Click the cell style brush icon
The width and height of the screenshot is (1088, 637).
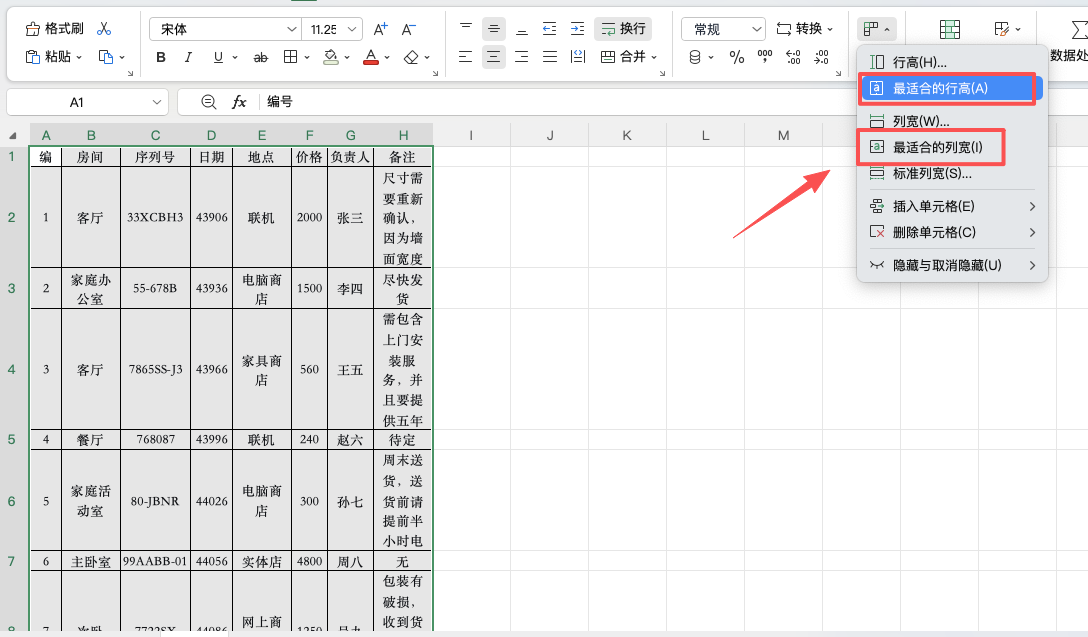(x=1001, y=29)
